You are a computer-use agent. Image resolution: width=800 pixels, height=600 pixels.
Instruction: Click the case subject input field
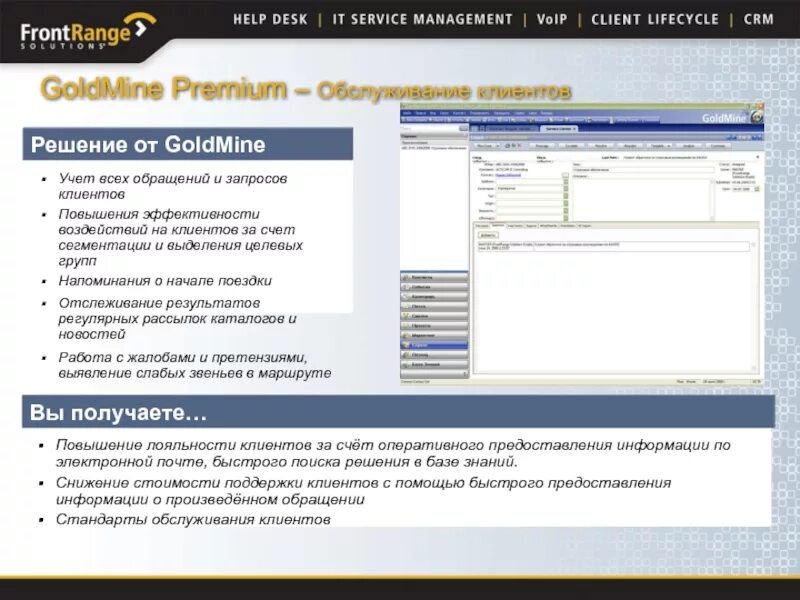pos(643,170)
